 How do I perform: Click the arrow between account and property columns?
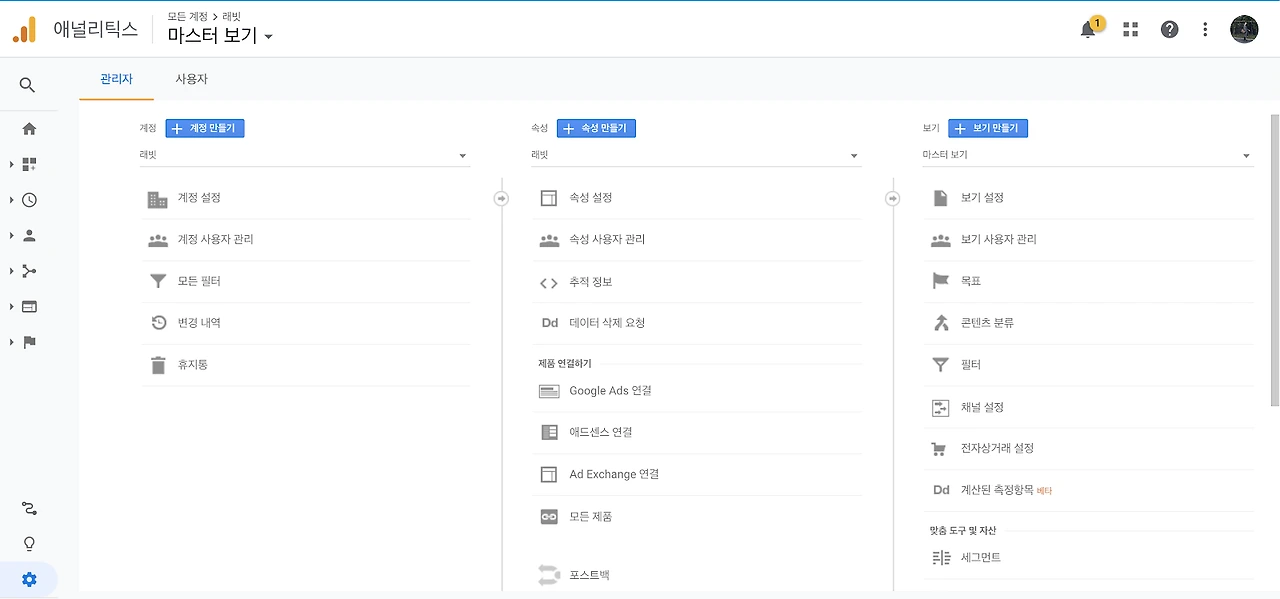tap(501, 199)
